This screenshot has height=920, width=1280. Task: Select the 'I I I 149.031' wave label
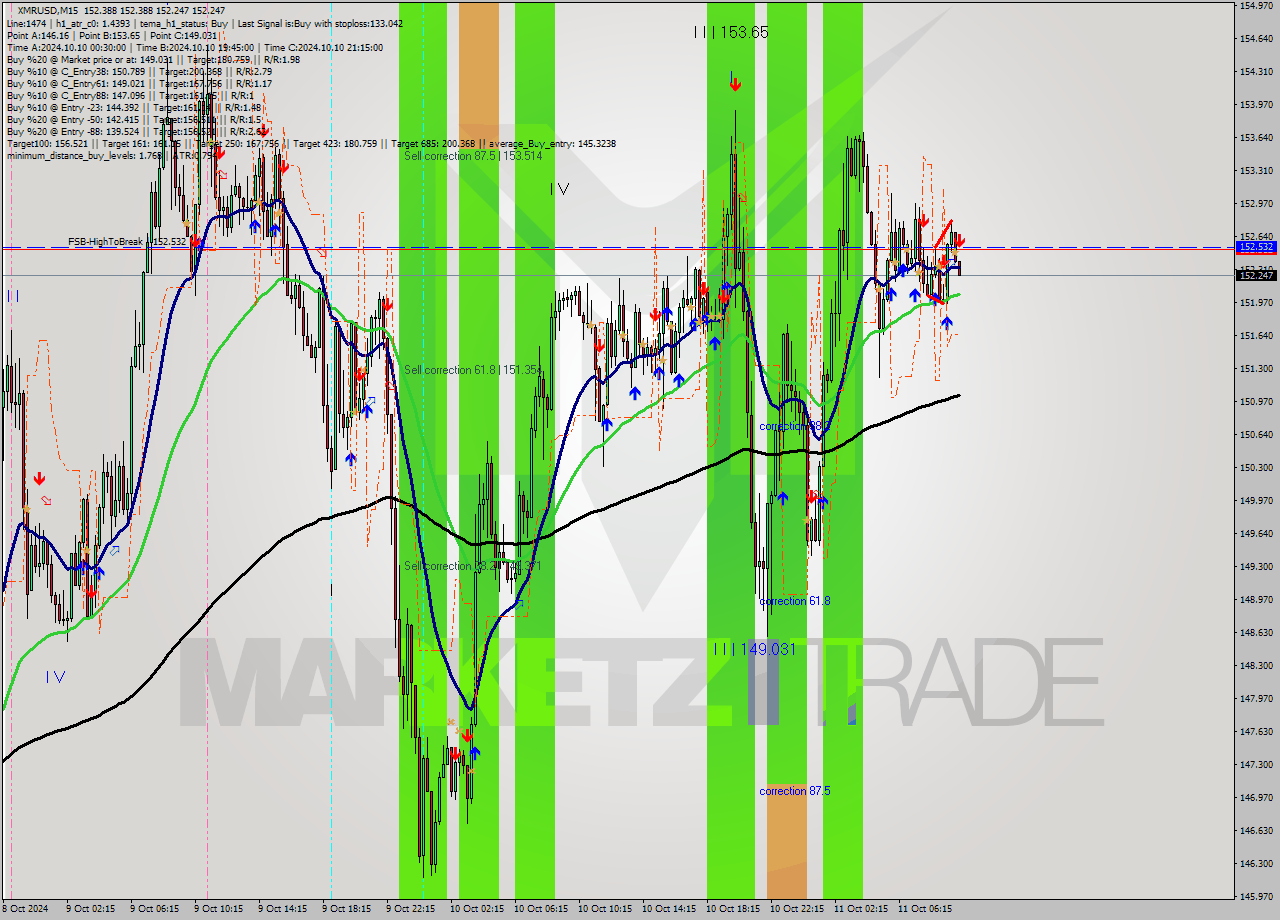pos(755,649)
